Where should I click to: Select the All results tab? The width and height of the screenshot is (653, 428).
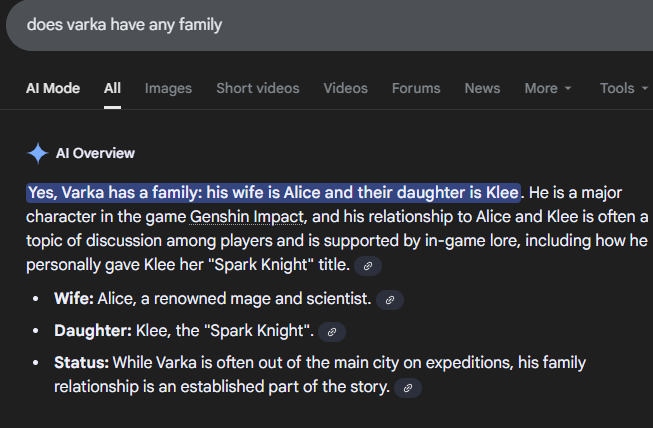click(112, 88)
